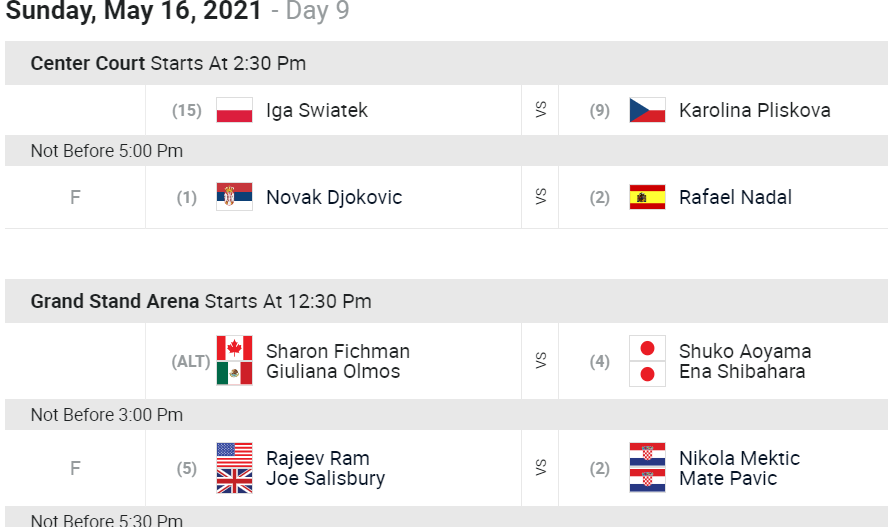This screenshot has width=888, height=527.
Task: Open Rafael Nadal's profile link
Action: click(735, 197)
